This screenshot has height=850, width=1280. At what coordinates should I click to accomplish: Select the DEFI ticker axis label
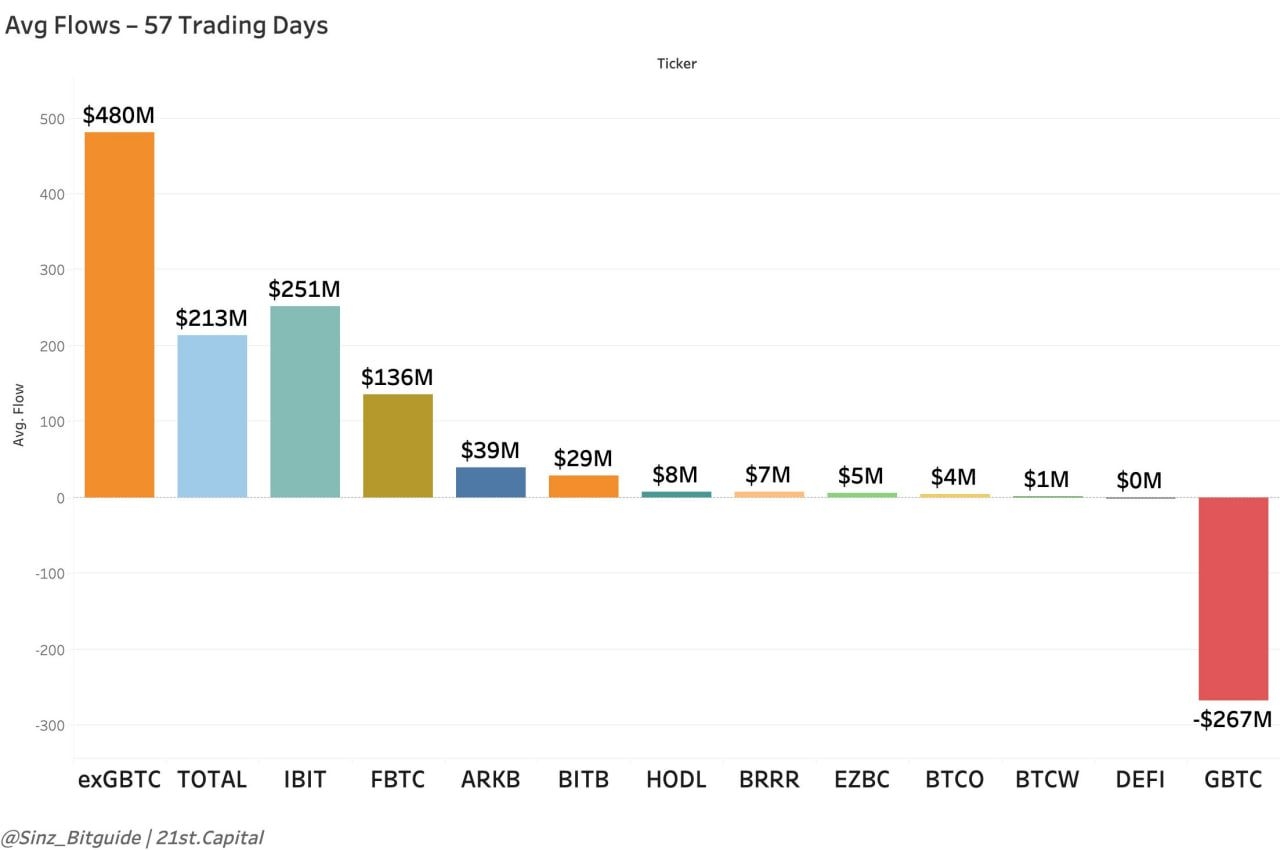coord(1140,780)
